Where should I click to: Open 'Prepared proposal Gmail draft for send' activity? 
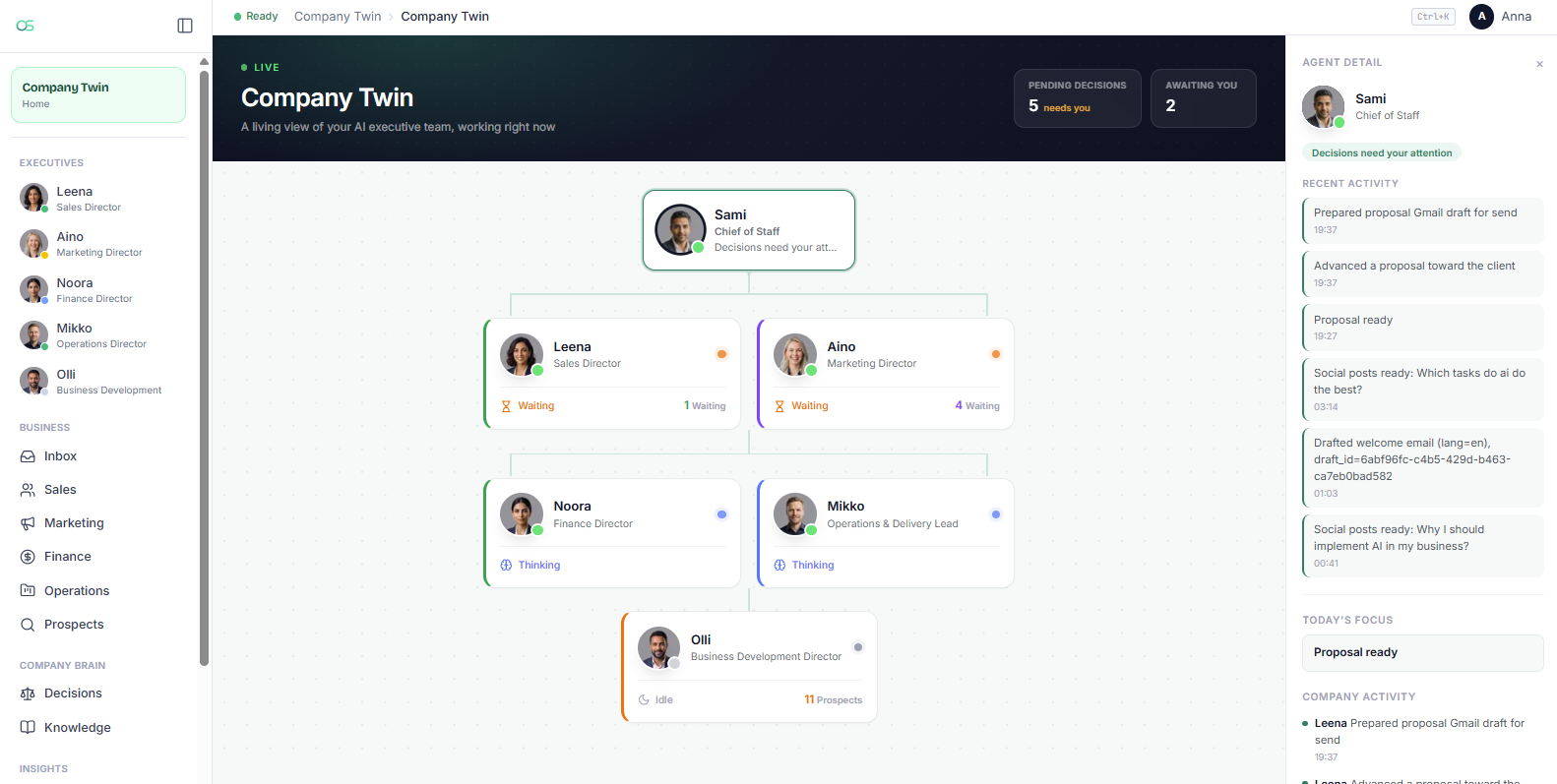point(1423,220)
